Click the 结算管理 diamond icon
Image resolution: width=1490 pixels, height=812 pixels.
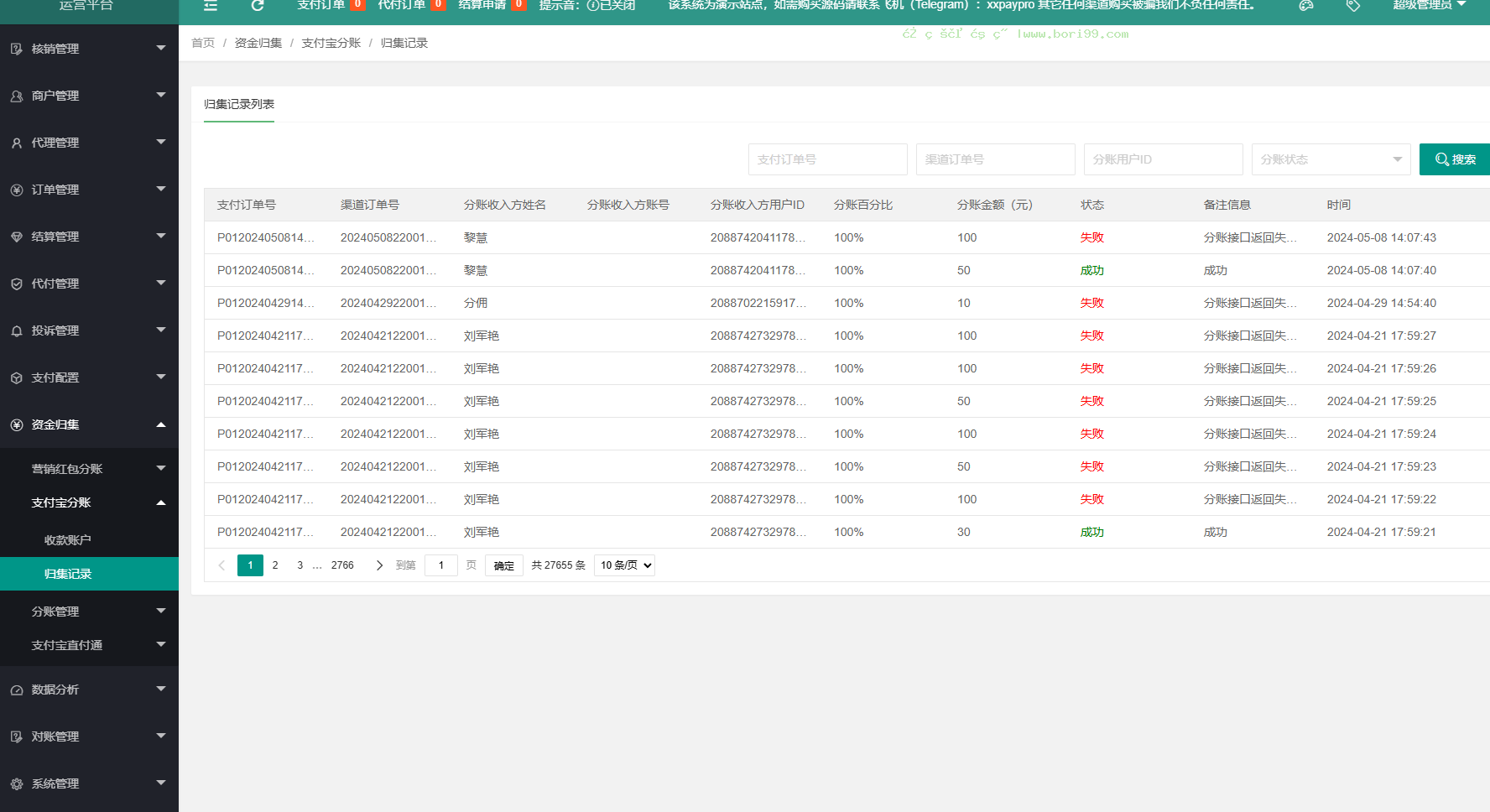tap(17, 237)
